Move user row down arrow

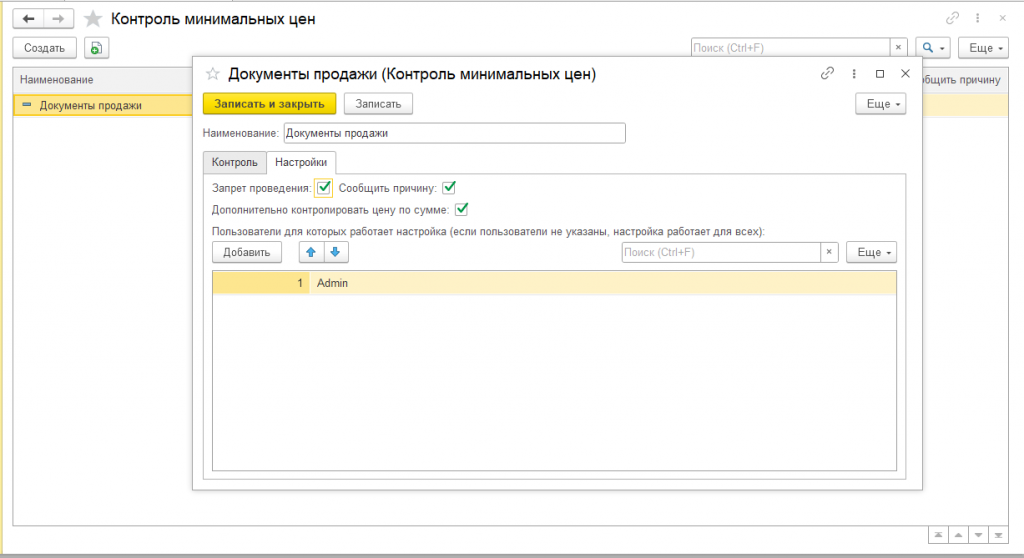335,252
